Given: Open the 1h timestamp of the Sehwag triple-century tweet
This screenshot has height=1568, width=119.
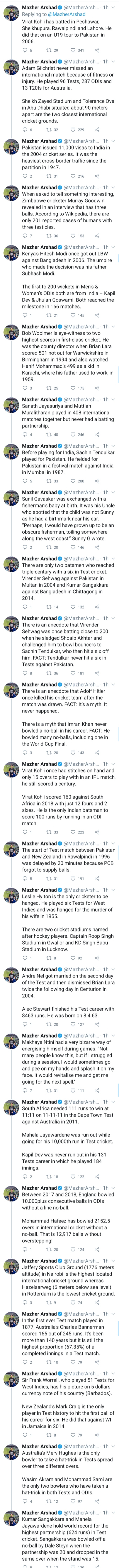Looking at the screenshot, I should pyautogui.click(x=105, y=559).
